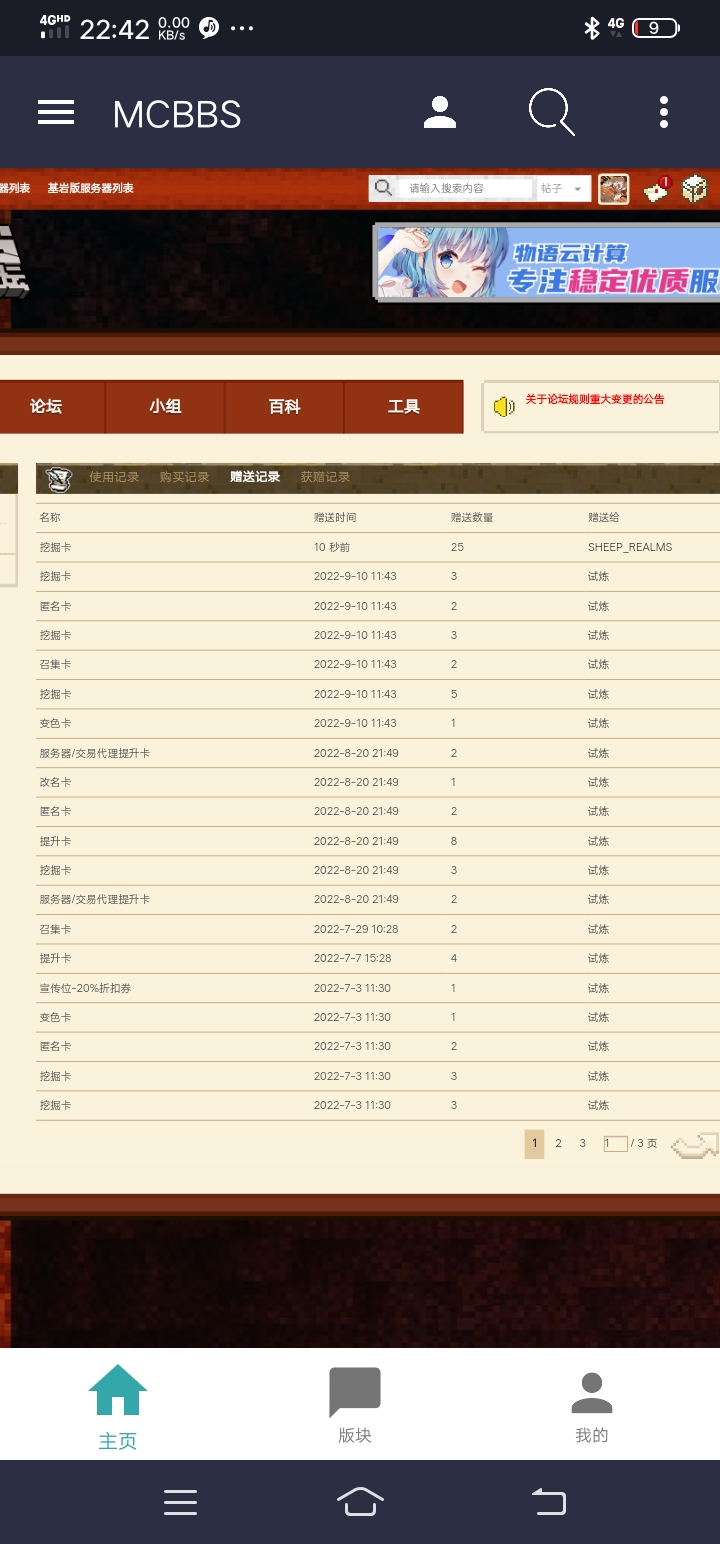Click the 赠送数量 column header
720x1544 pixels.
click(472, 517)
